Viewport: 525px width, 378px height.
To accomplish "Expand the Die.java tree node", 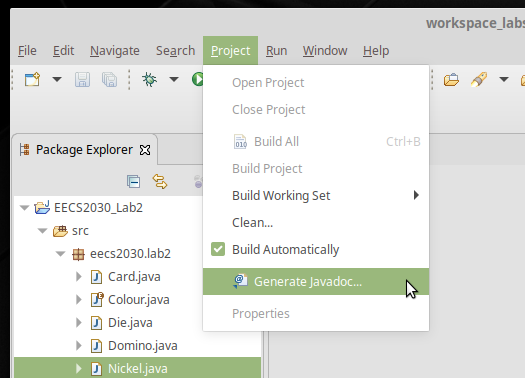I will 79,323.
